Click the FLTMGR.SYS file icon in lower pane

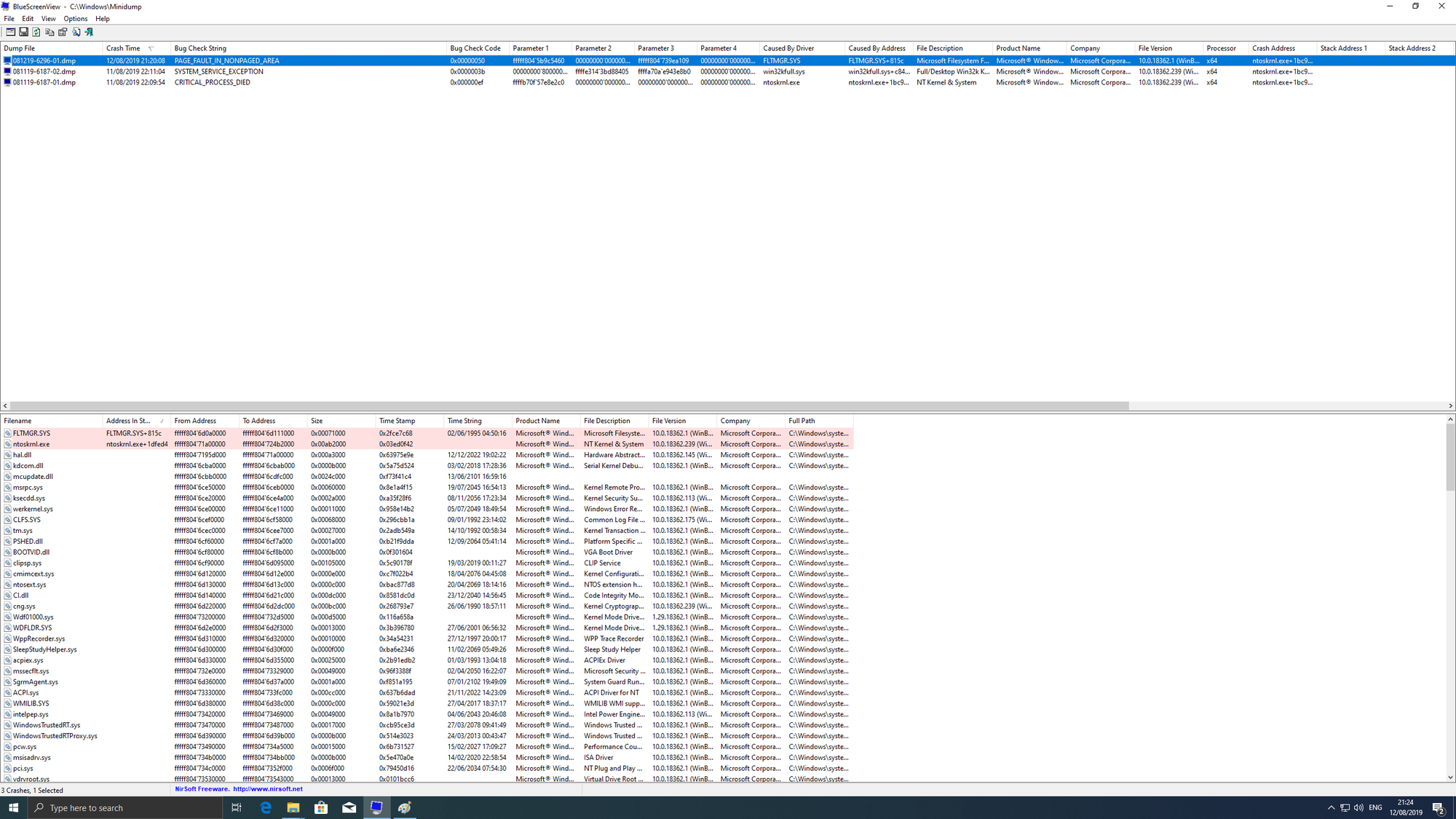(7, 433)
